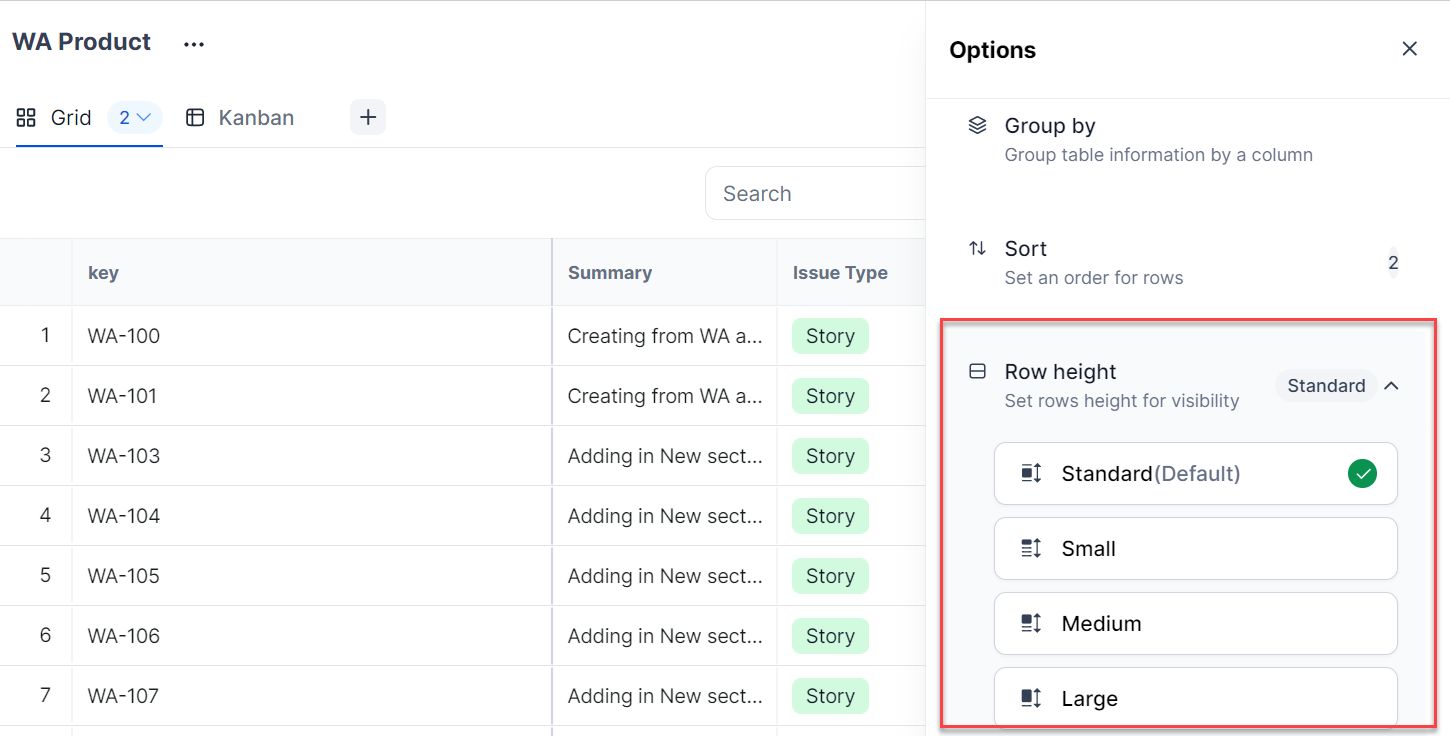Click the plus icon to add a view
This screenshot has width=1450, height=736.
coord(368,117)
